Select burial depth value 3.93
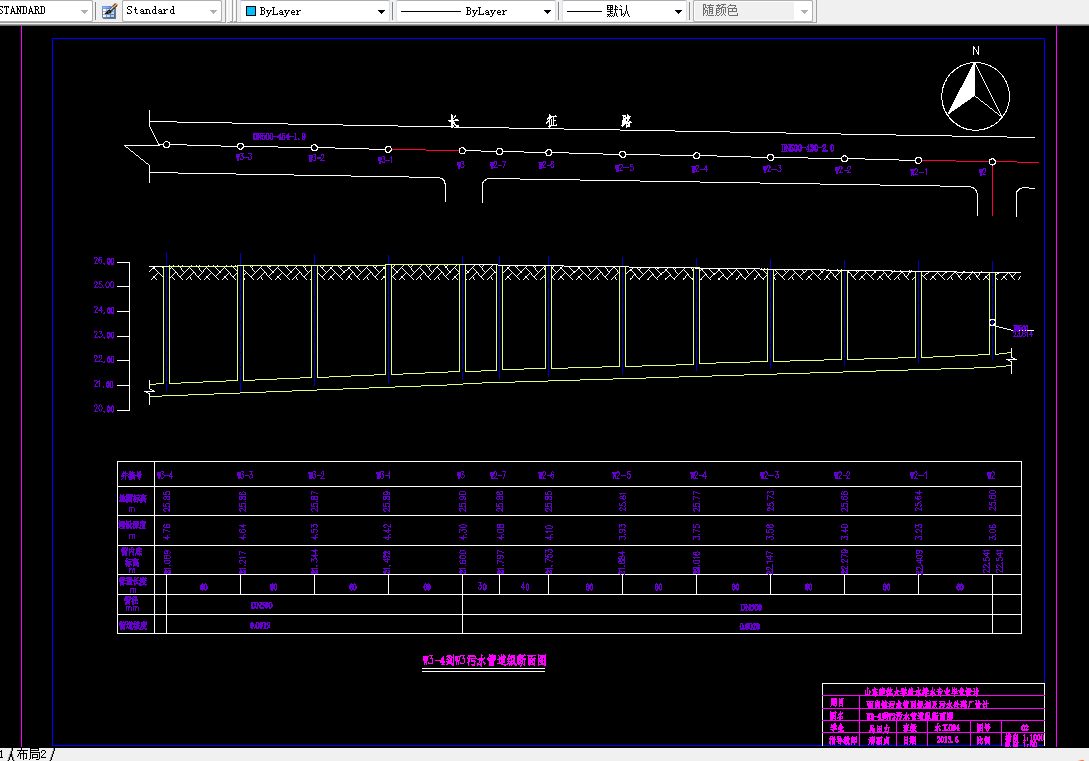Image resolution: width=1089 pixels, height=761 pixels. (x=623, y=531)
